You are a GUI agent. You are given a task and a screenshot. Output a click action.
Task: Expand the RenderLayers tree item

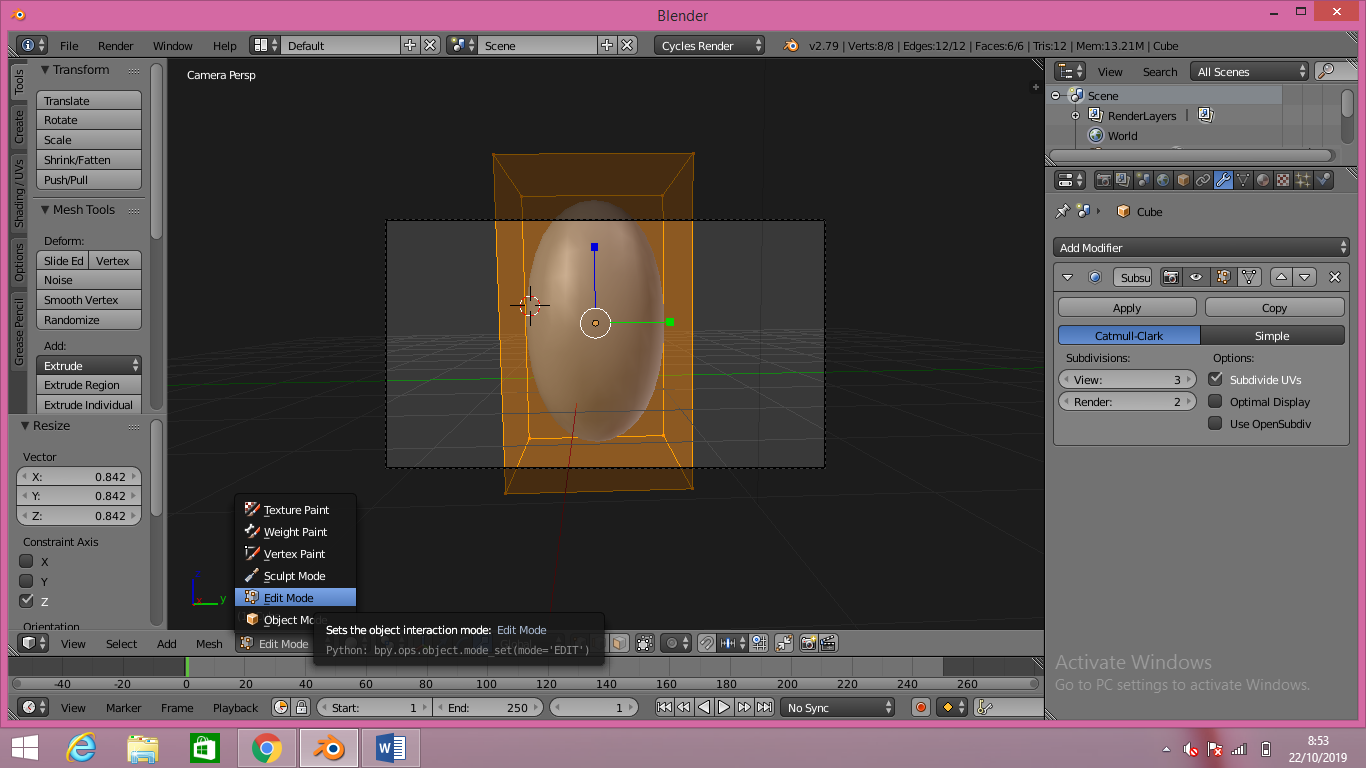pos(1076,116)
